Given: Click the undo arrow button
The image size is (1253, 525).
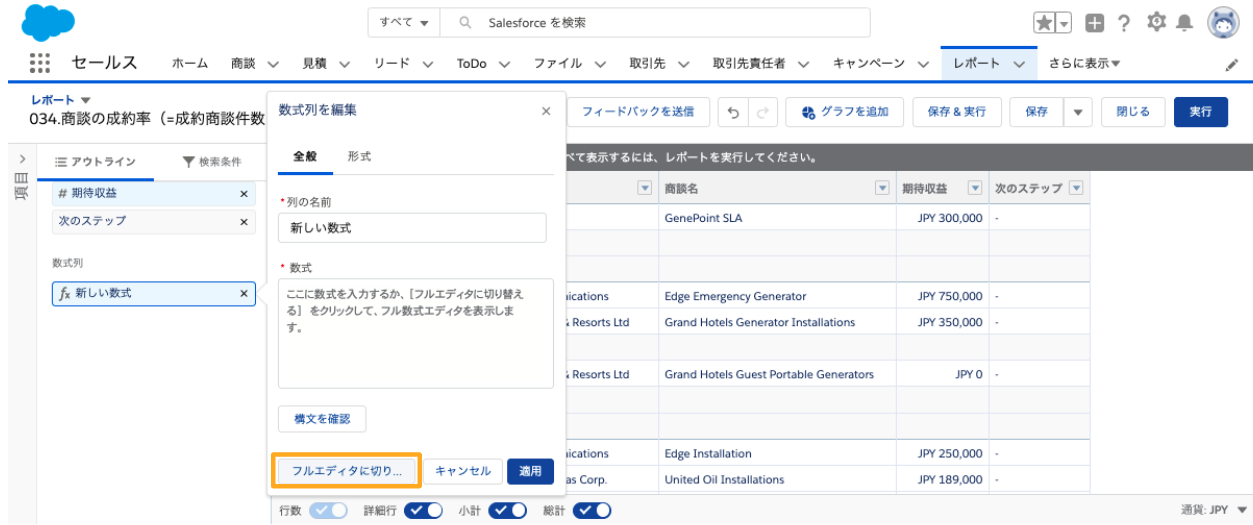Looking at the screenshot, I should 733,112.
